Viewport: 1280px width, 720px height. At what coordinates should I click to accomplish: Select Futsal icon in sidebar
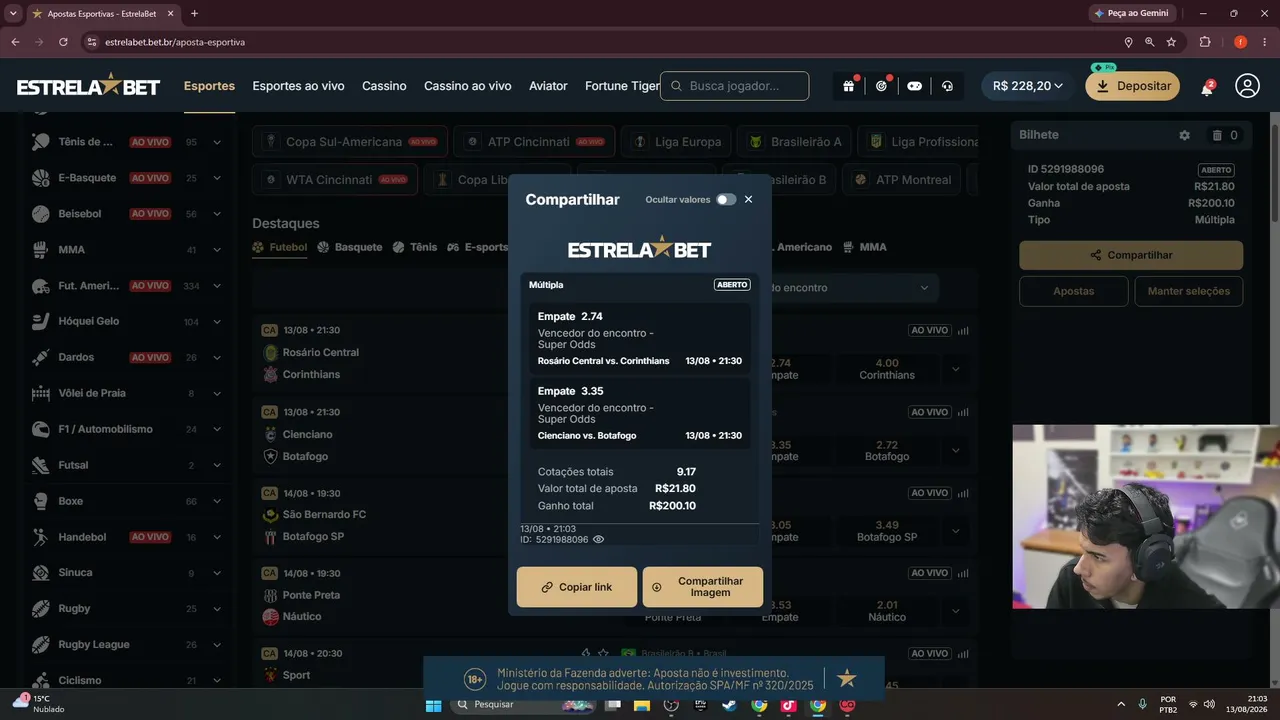[41, 465]
